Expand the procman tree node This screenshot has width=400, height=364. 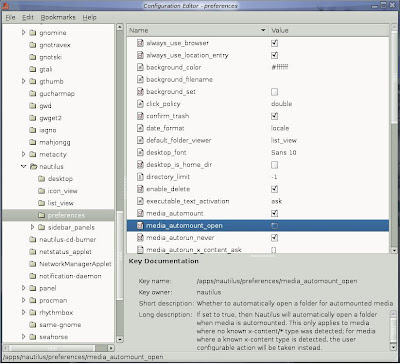coord(23,300)
